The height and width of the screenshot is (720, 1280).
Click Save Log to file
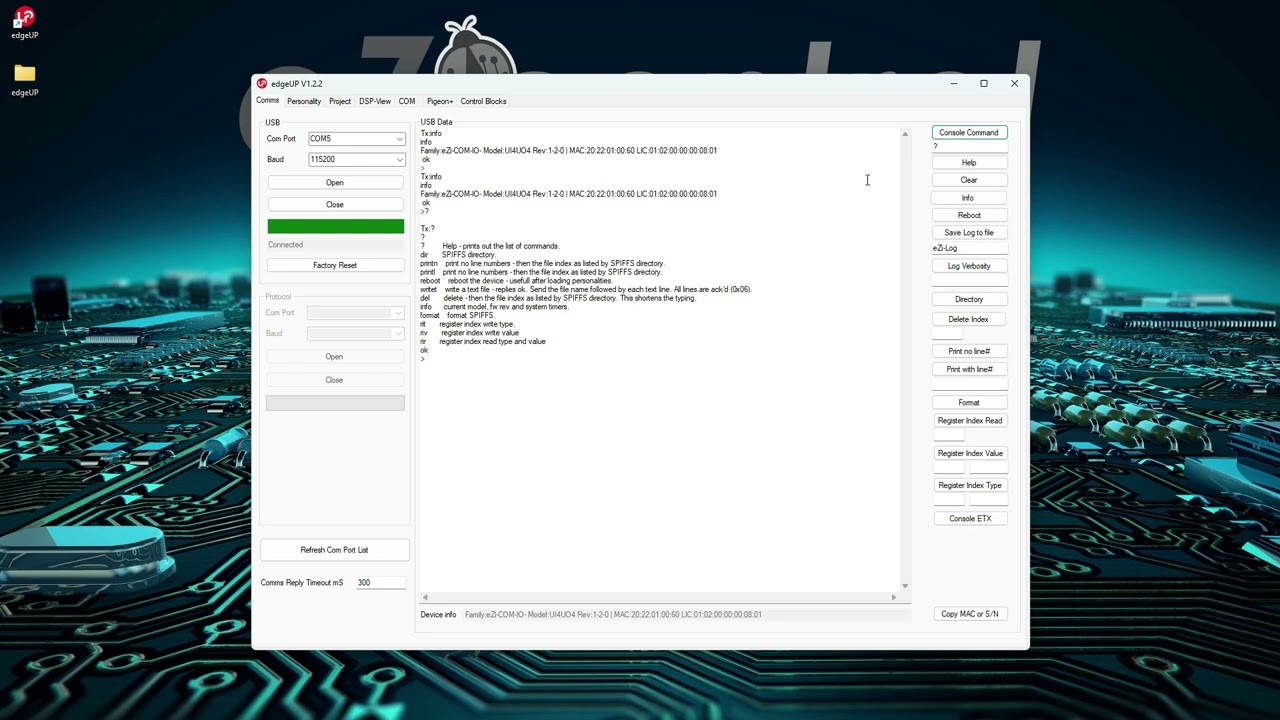pos(969,233)
